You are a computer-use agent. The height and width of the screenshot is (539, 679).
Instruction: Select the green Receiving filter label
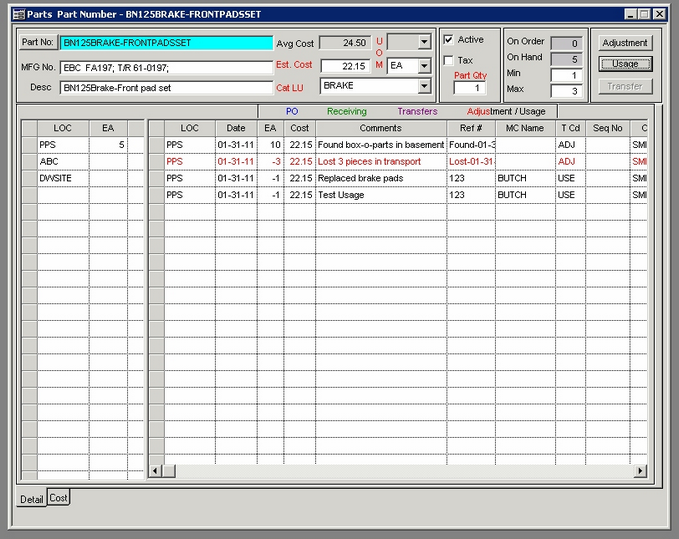346,112
